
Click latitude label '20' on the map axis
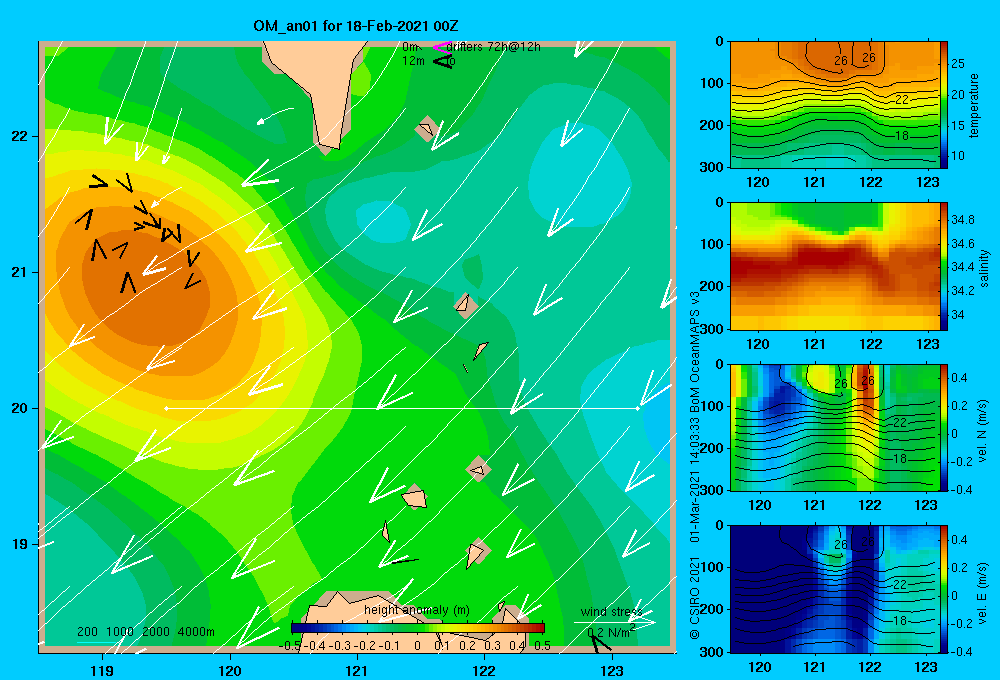[x=20, y=408]
